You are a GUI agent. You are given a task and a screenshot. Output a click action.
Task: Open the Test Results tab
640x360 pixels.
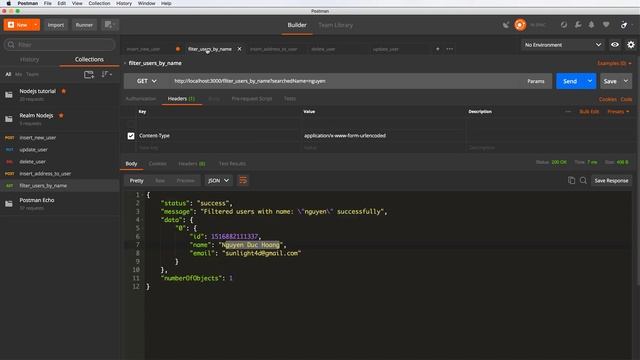pyautogui.click(x=232, y=163)
